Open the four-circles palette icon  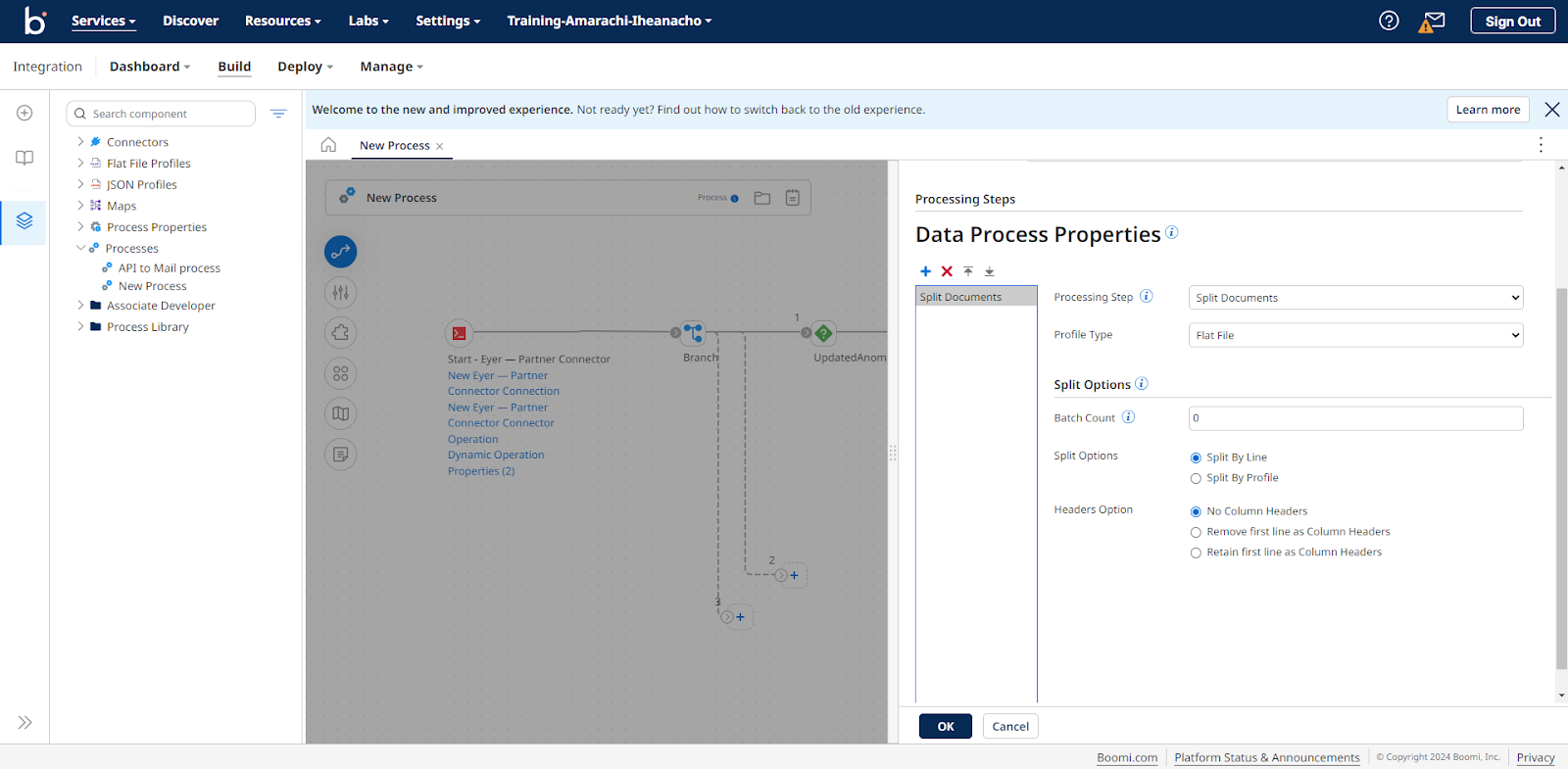click(x=340, y=373)
